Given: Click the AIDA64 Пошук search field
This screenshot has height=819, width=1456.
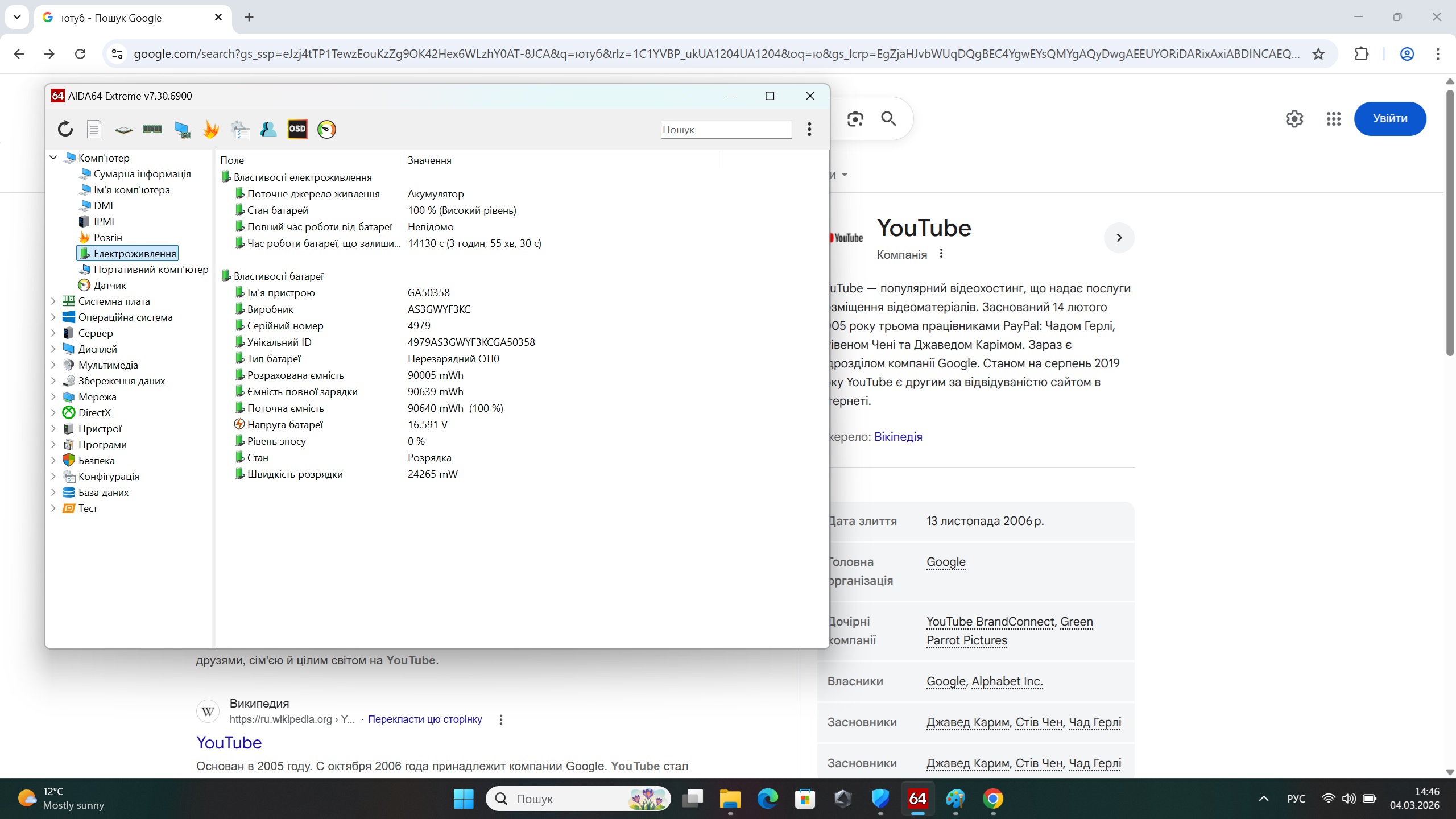Looking at the screenshot, I should 725,130.
